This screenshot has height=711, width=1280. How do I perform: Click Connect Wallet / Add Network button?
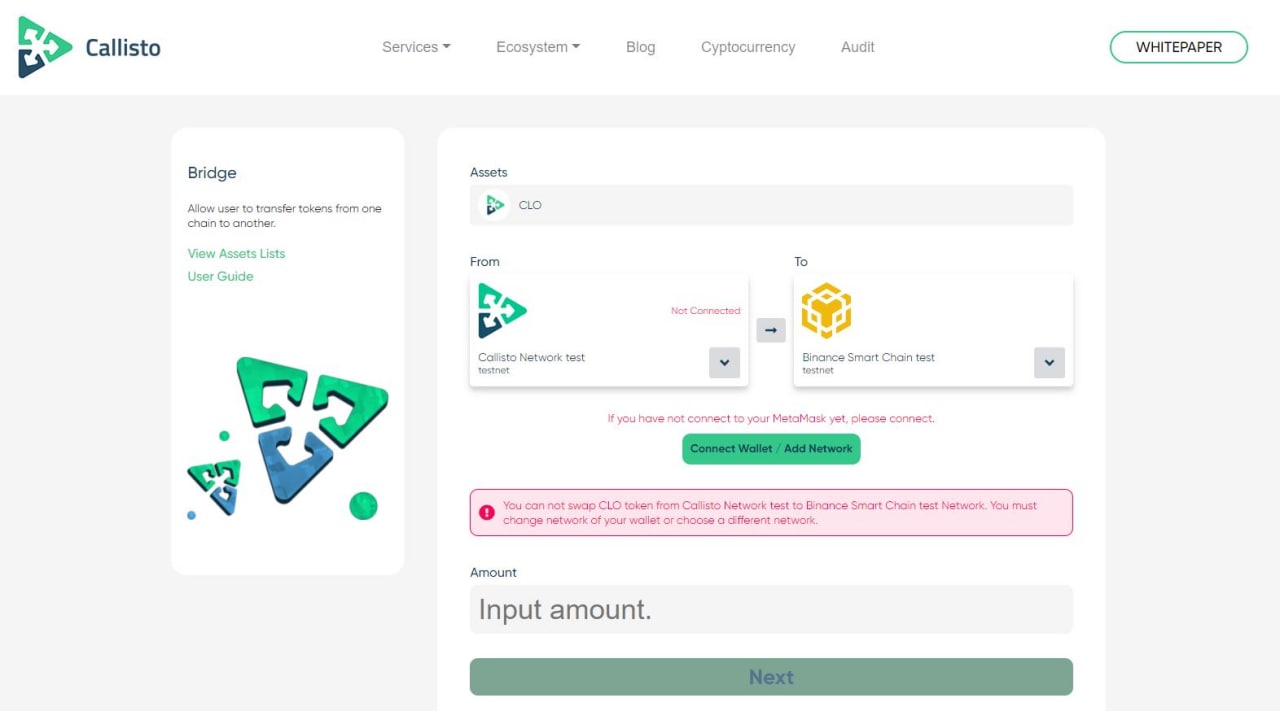click(x=771, y=449)
